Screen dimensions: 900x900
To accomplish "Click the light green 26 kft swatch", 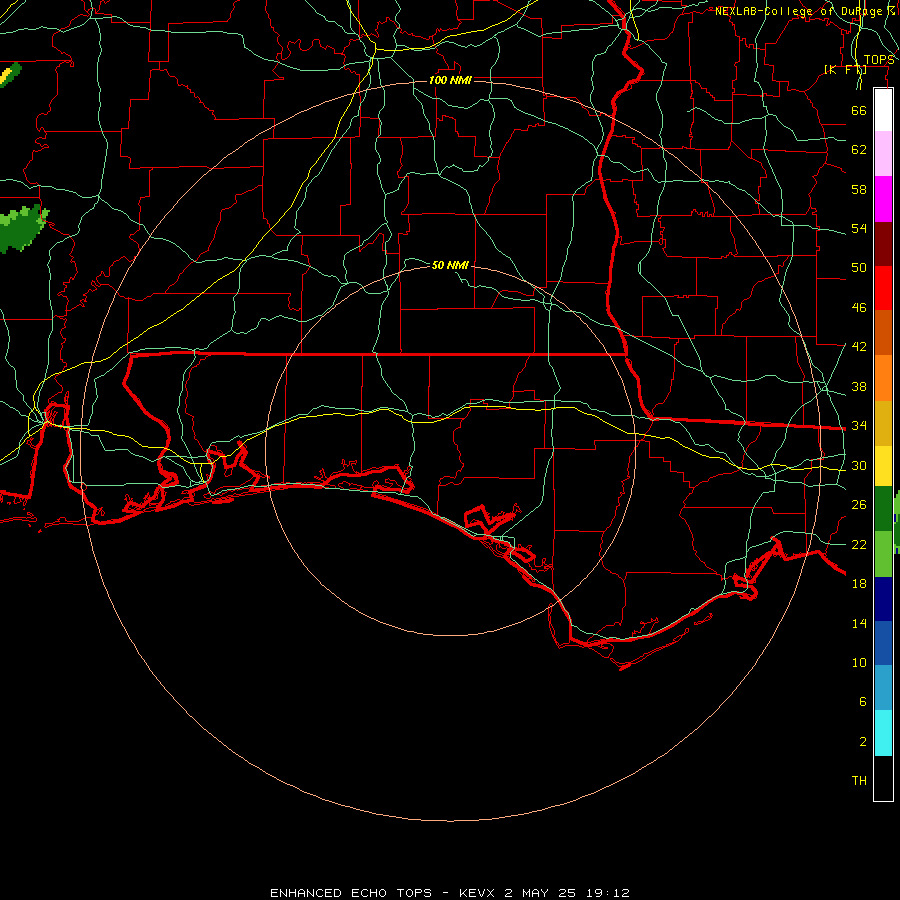I will point(883,554).
